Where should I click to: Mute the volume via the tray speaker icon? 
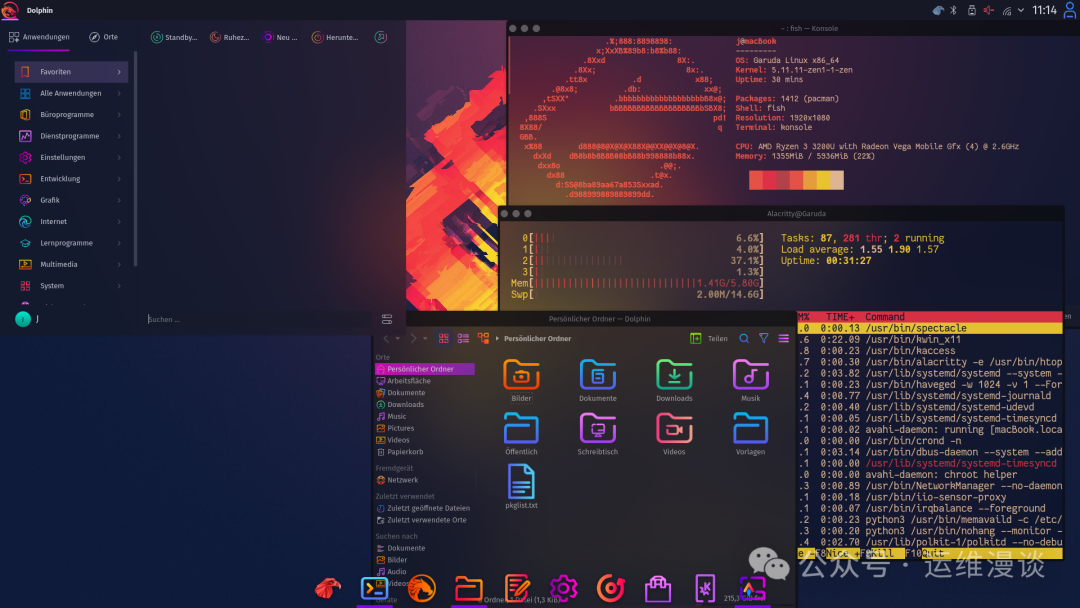[989, 9]
